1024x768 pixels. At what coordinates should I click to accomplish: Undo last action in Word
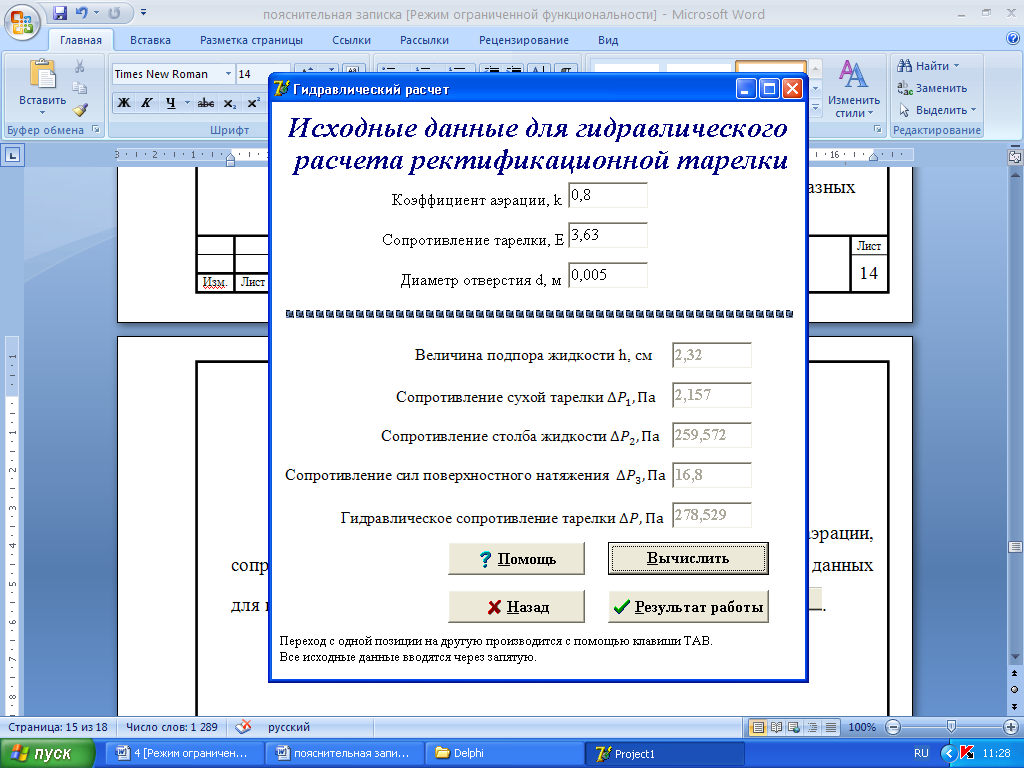click(x=82, y=12)
